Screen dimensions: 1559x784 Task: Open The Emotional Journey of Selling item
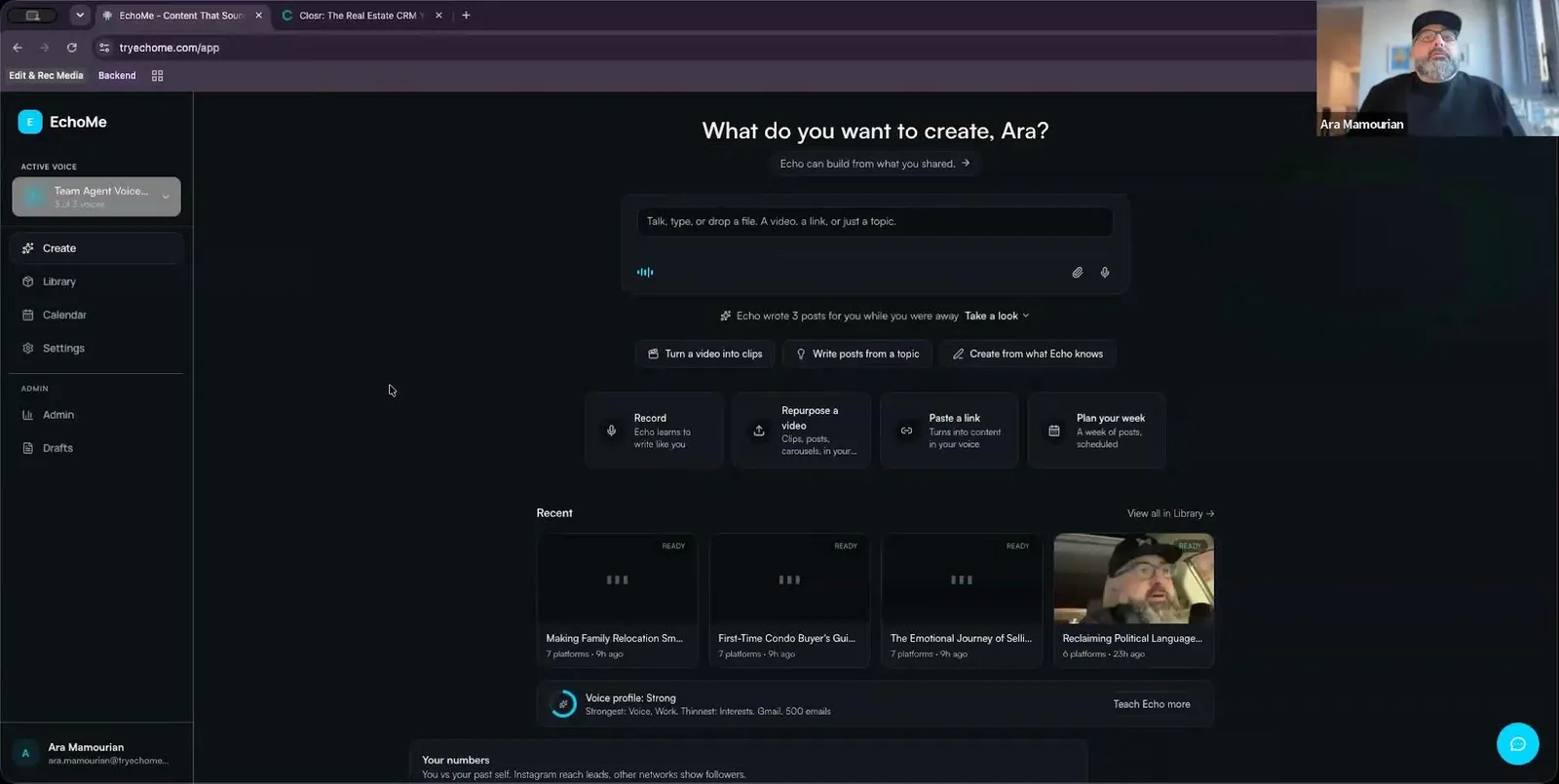pos(962,600)
